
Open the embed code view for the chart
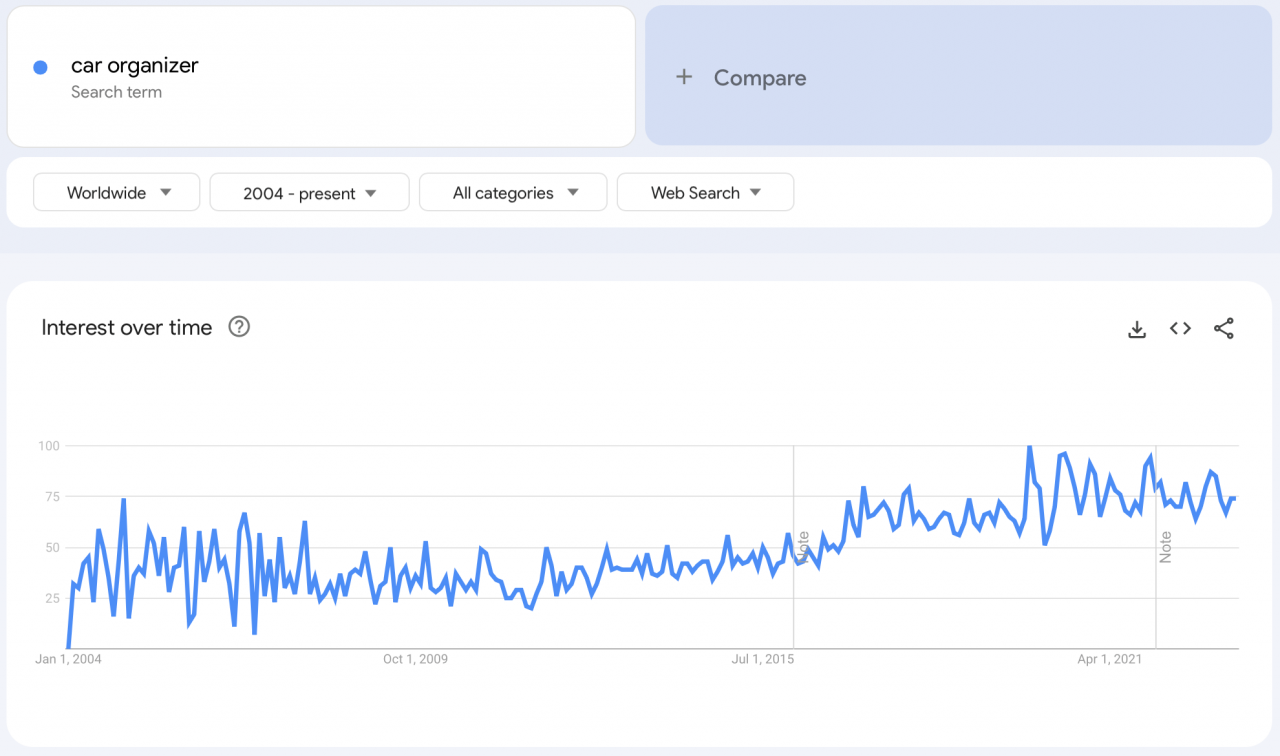pos(1180,328)
